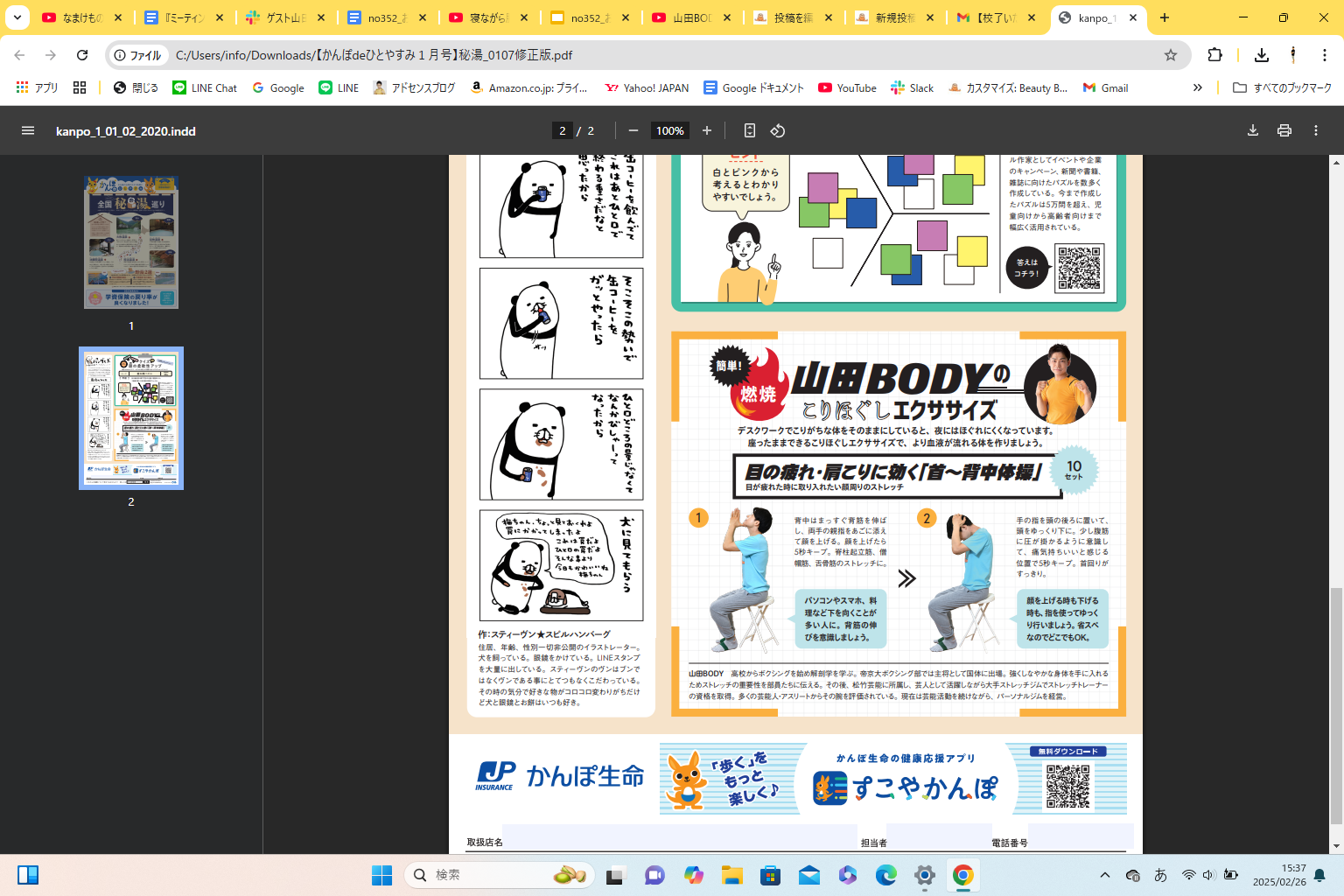Open the clock showing 15:37

coord(1279,875)
